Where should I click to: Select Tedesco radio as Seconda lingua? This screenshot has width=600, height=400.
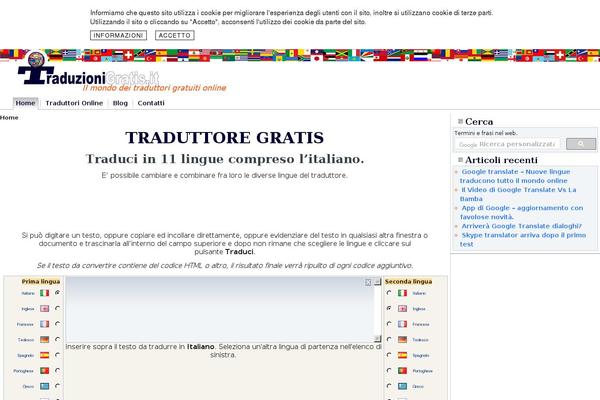tap(389, 339)
